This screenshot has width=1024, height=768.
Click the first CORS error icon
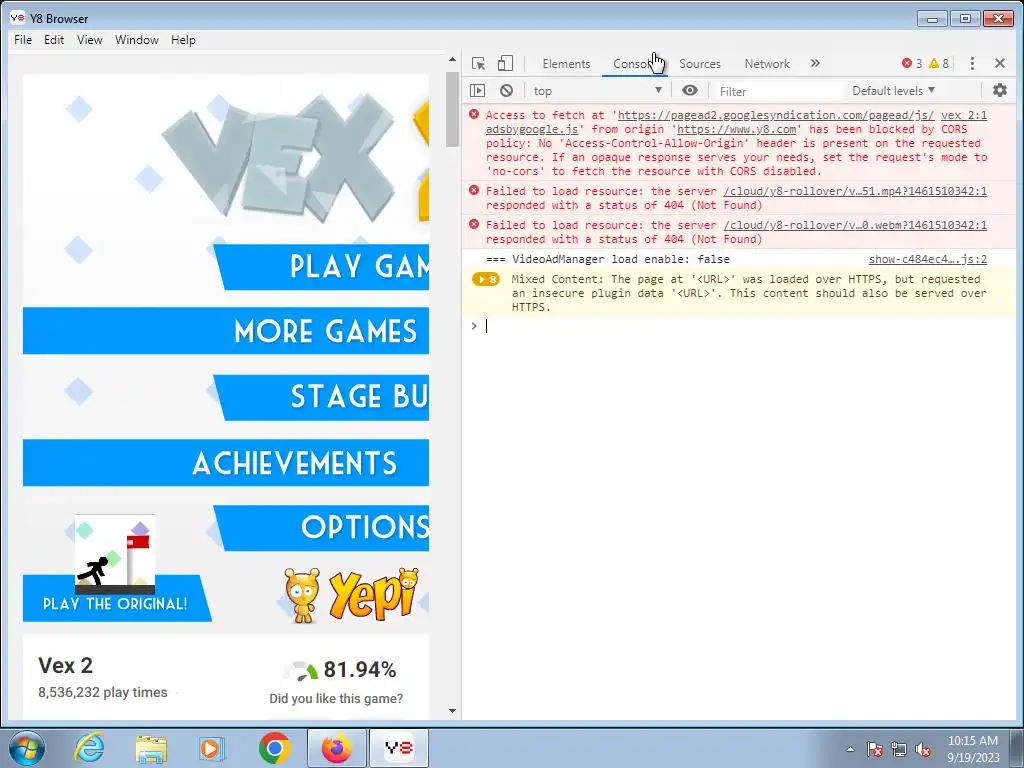click(474, 115)
